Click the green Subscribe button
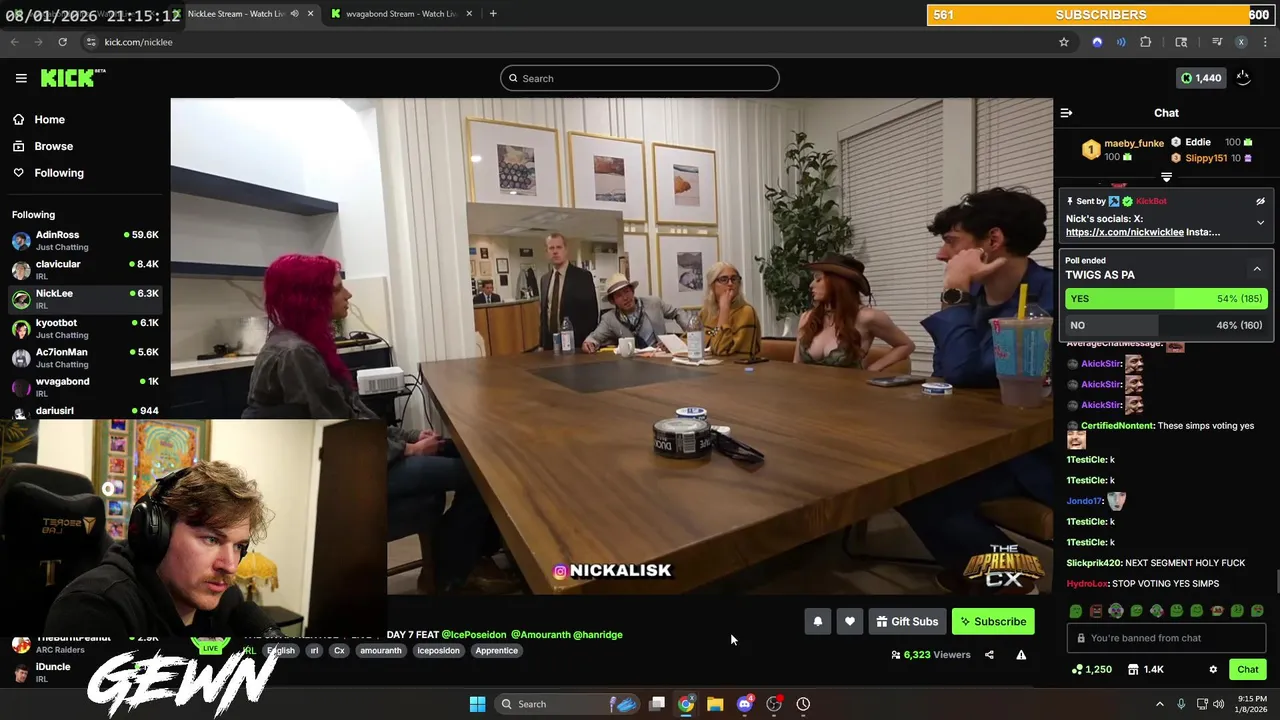This screenshot has height=720, width=1280. [993, 622]
